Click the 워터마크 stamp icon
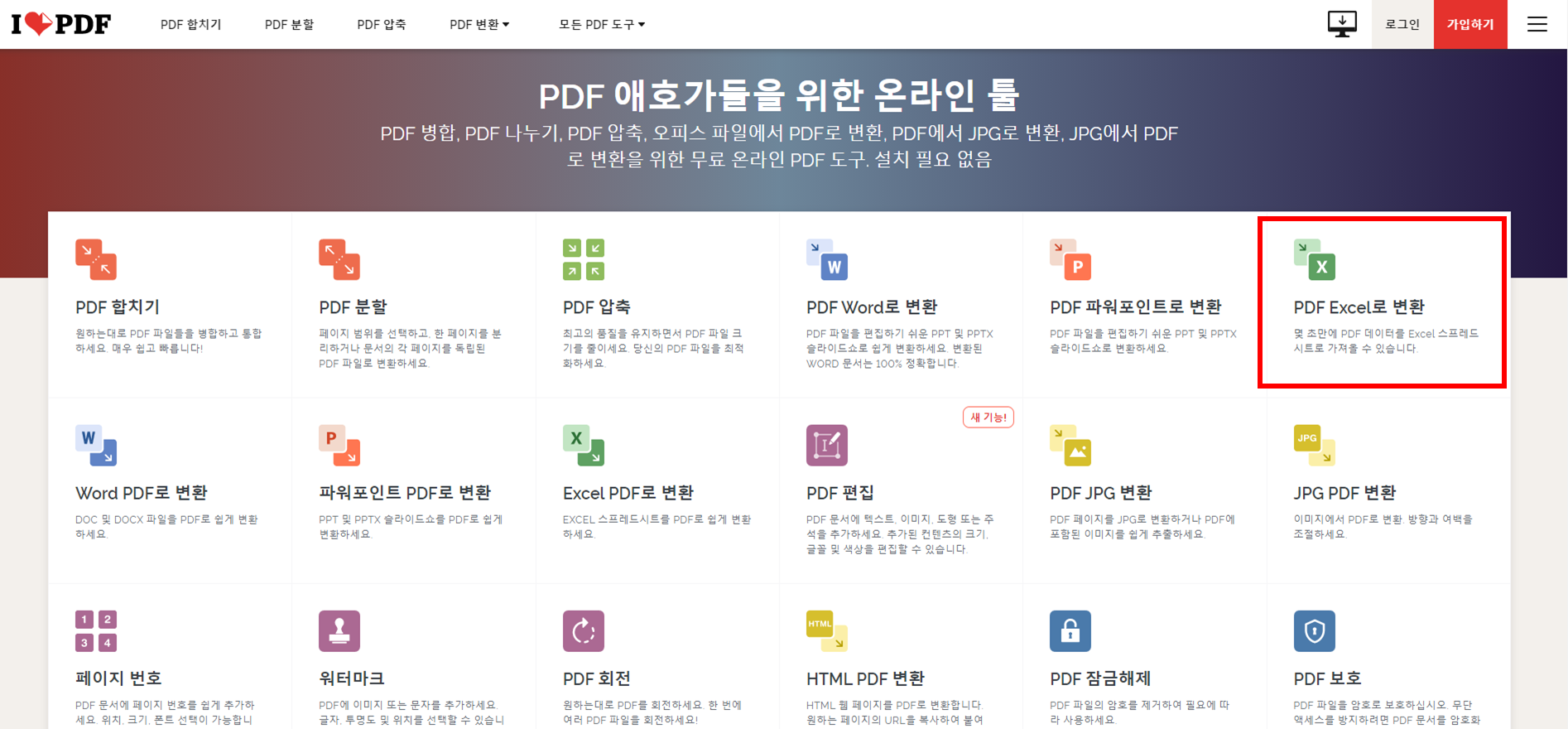This screenshot has height=729, width=1568. [x=339, y=630]
